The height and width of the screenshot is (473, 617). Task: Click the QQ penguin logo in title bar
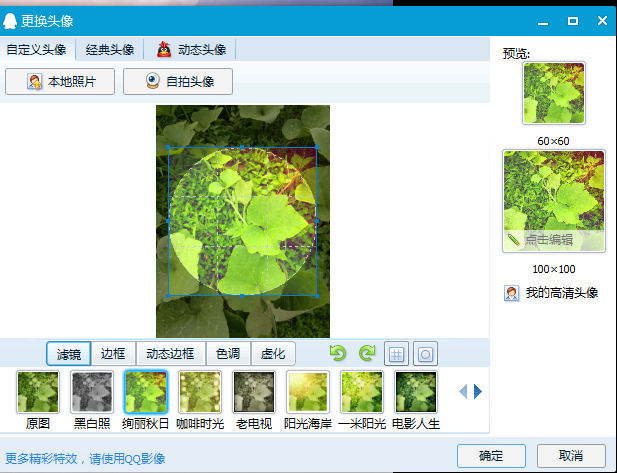[10, 20]
